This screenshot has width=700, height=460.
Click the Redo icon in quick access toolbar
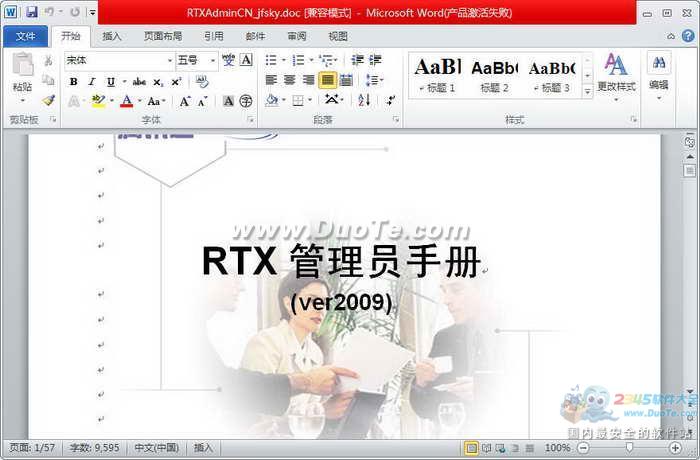click(x=75, y=12)
